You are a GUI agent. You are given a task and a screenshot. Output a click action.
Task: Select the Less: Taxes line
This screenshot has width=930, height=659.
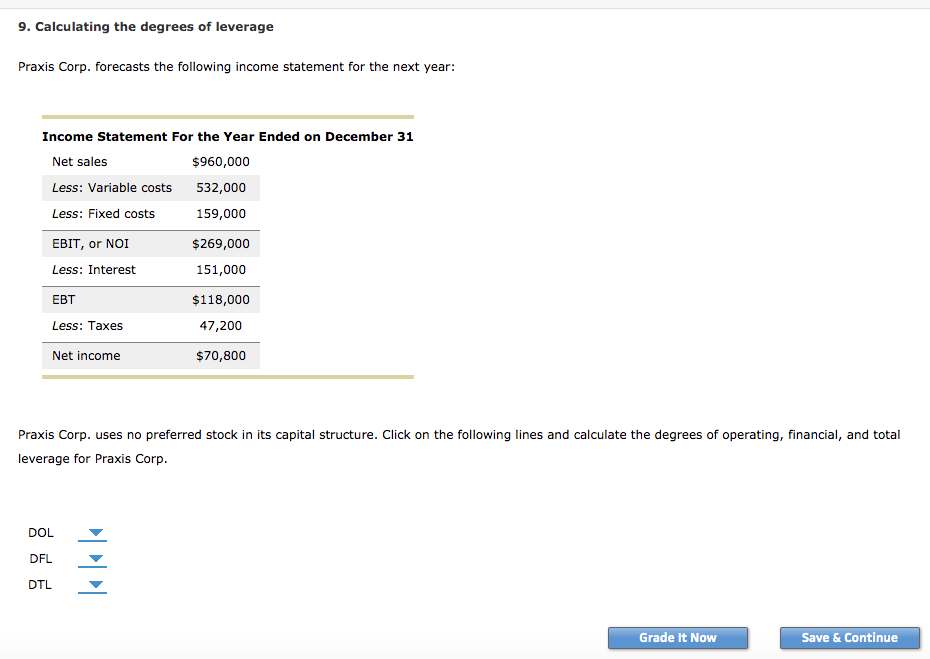[x=88, y=325]
